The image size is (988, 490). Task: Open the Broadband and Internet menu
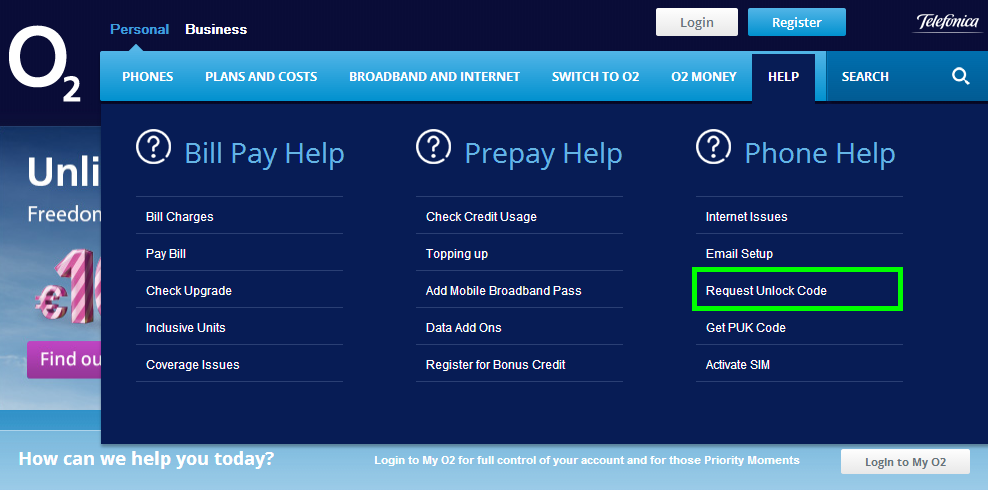(x=434, y=77)
